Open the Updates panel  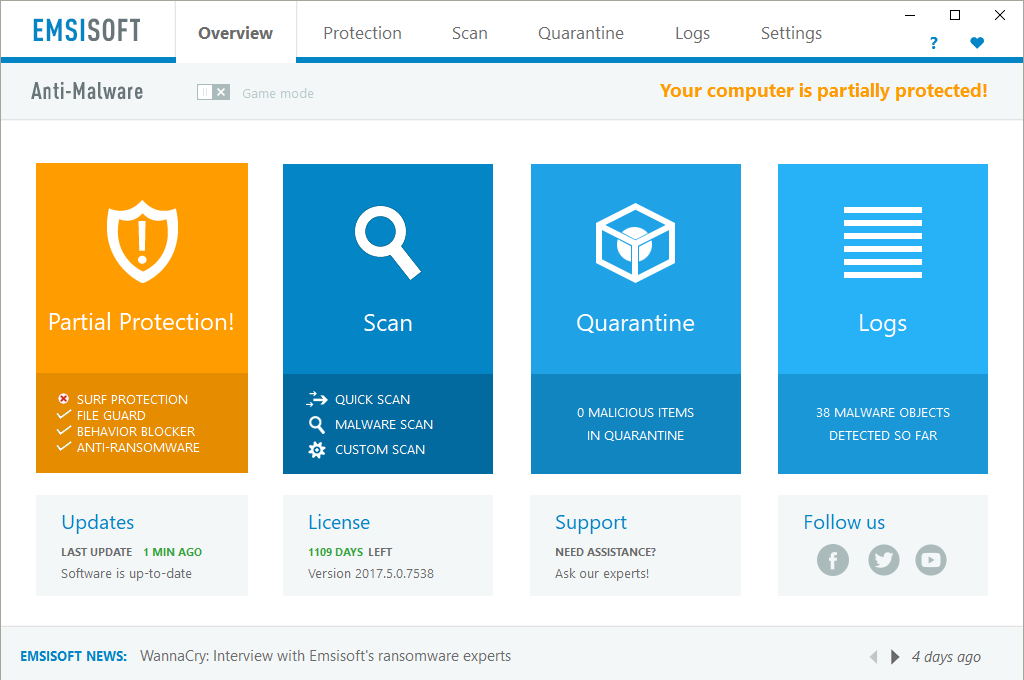point(97,522)
